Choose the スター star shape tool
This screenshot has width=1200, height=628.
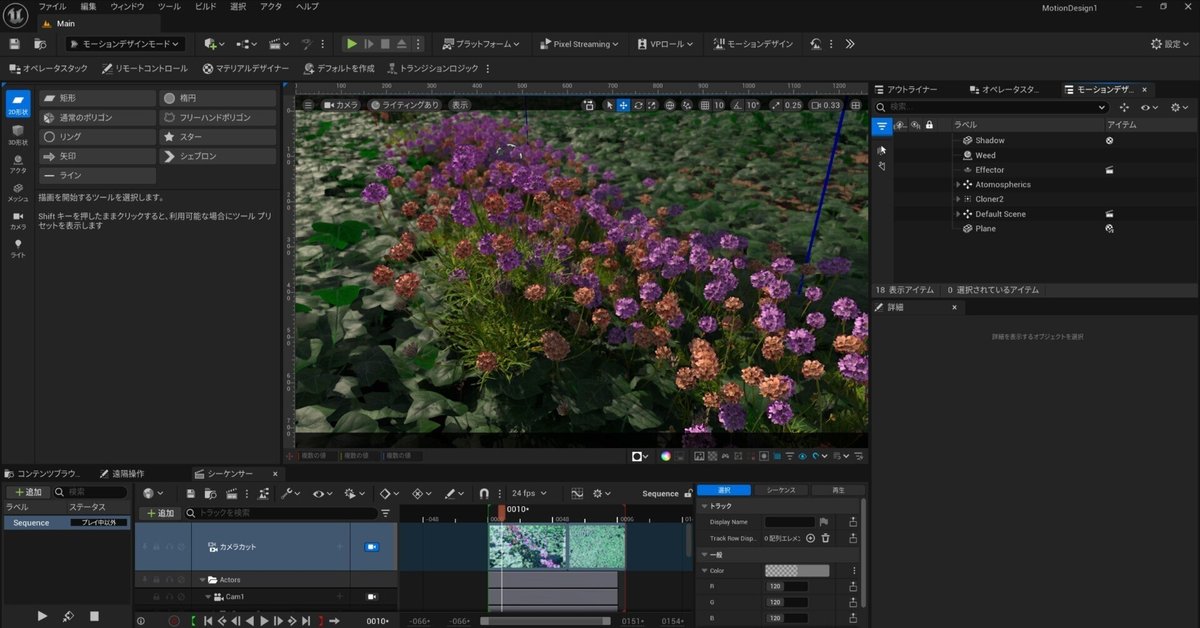point(217,137)
